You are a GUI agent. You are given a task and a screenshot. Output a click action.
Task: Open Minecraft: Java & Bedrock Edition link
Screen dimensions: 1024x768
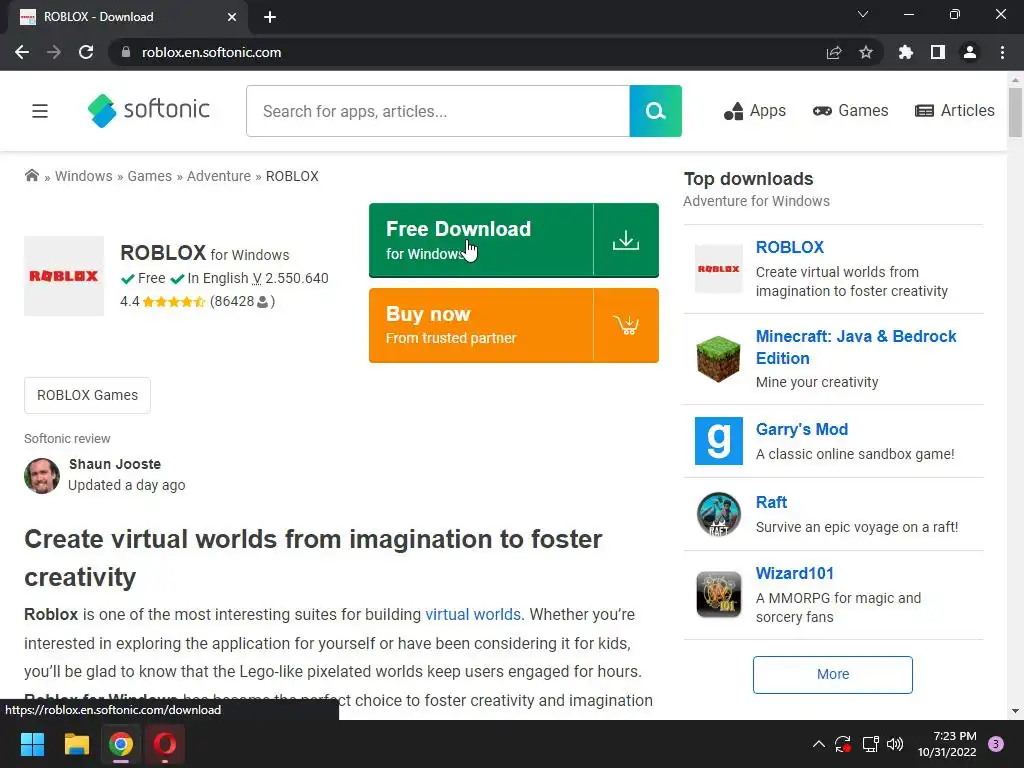[856, 347]
